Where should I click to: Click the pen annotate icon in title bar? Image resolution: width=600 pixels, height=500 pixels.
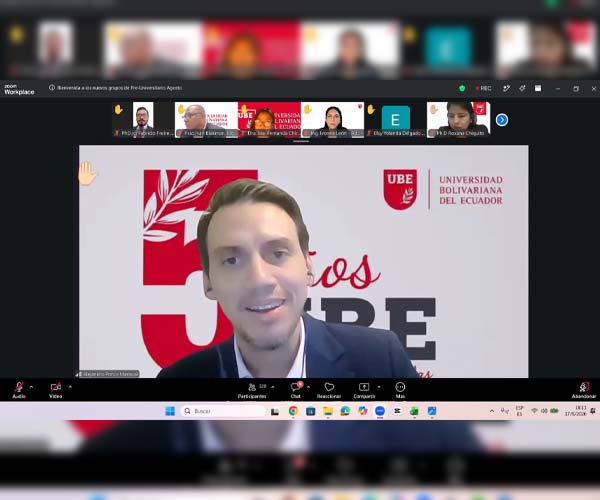(x=506, y=88)
